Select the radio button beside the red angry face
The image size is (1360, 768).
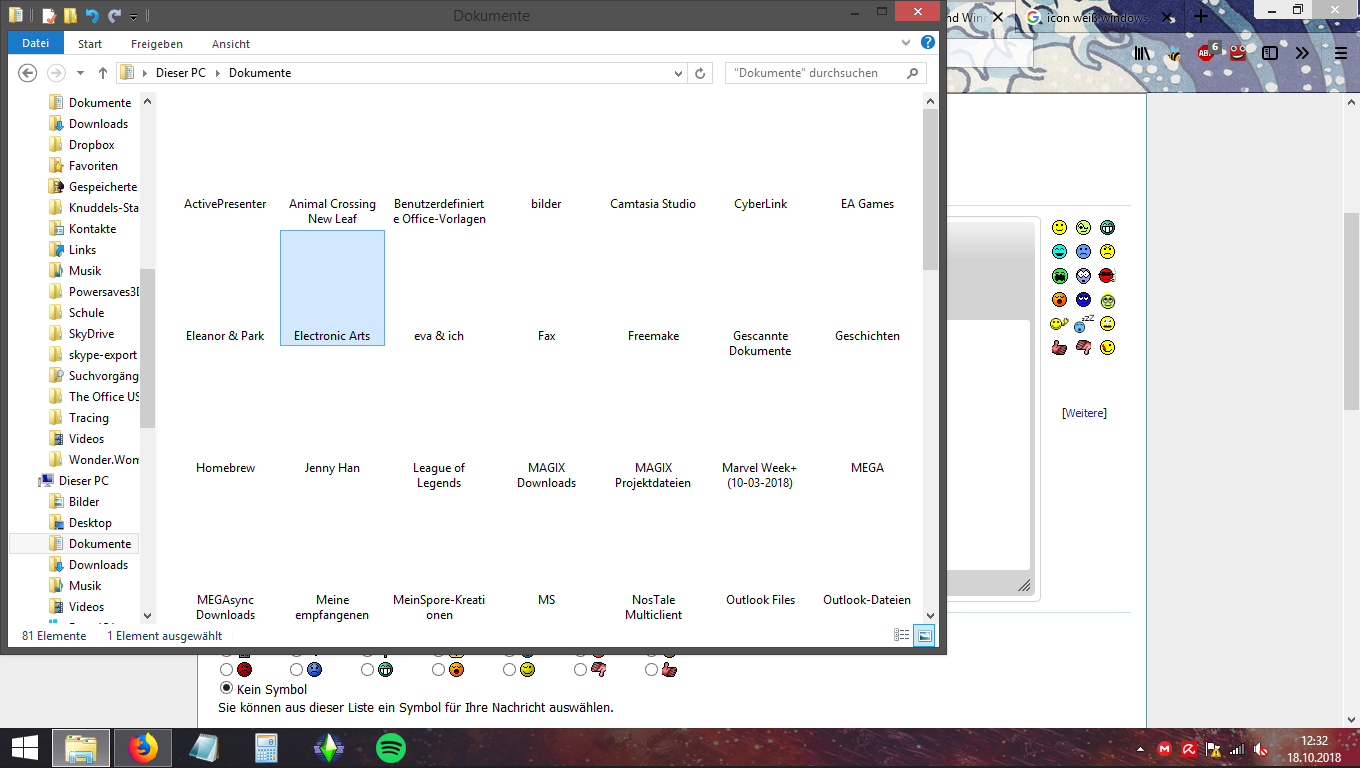(x=226, y=669)
